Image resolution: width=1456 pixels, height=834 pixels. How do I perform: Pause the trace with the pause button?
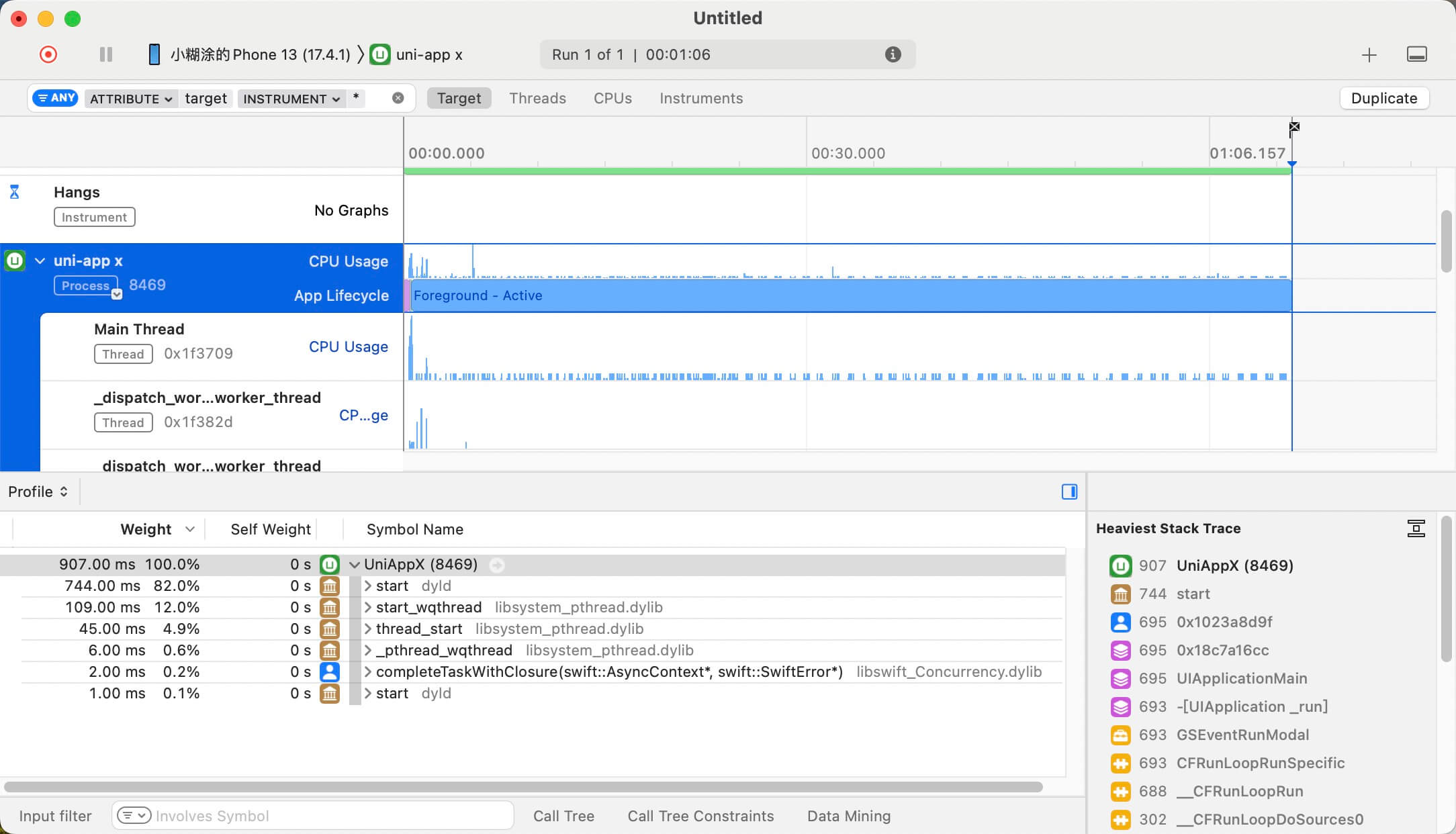click(x=105, y=54)
